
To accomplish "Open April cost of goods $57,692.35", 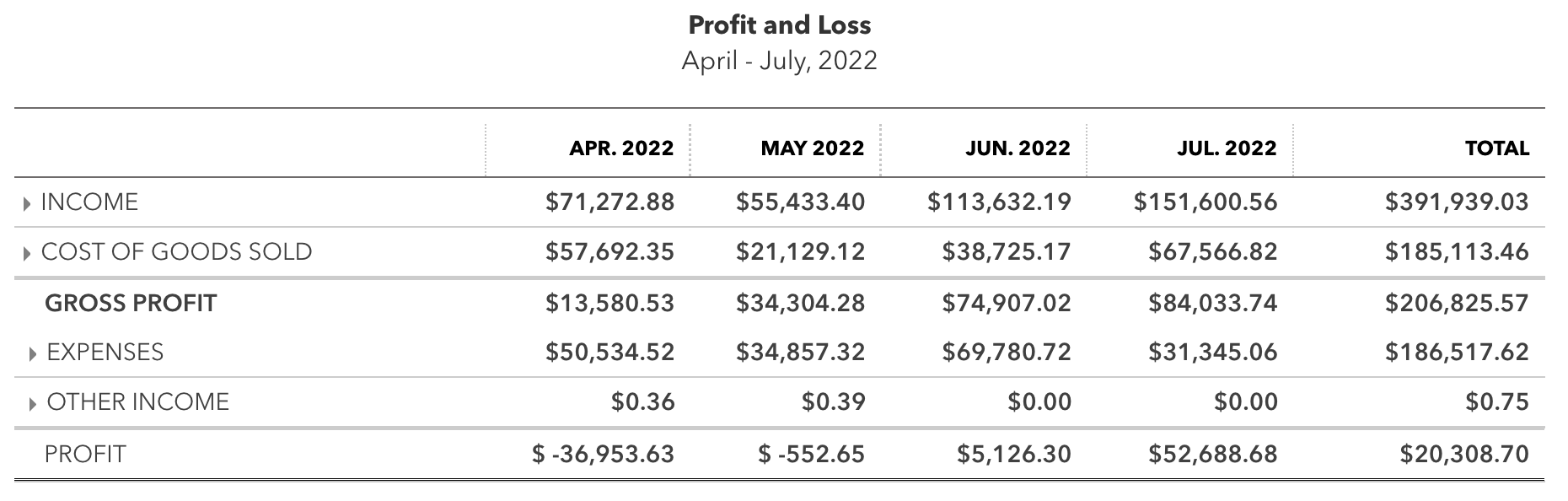I will tap(609, 252).
